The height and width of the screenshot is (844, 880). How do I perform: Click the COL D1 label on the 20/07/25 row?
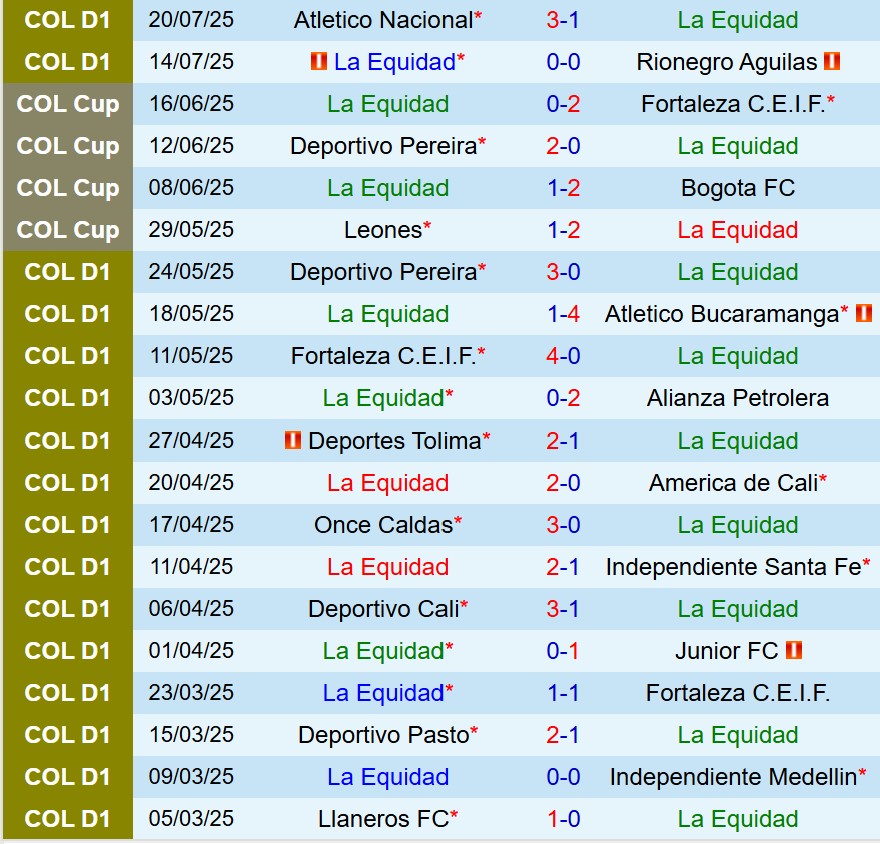point(68,20)
